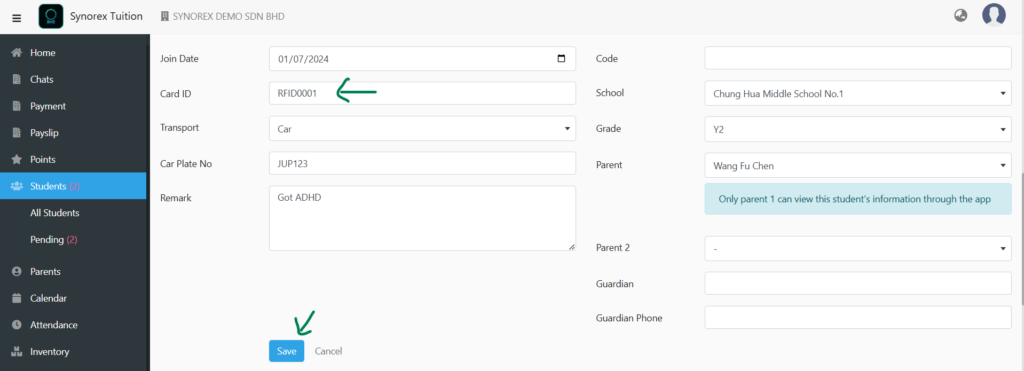1024x371 pixels.
Task: Open Payslip in the sidebar
Action: point(44,133)
